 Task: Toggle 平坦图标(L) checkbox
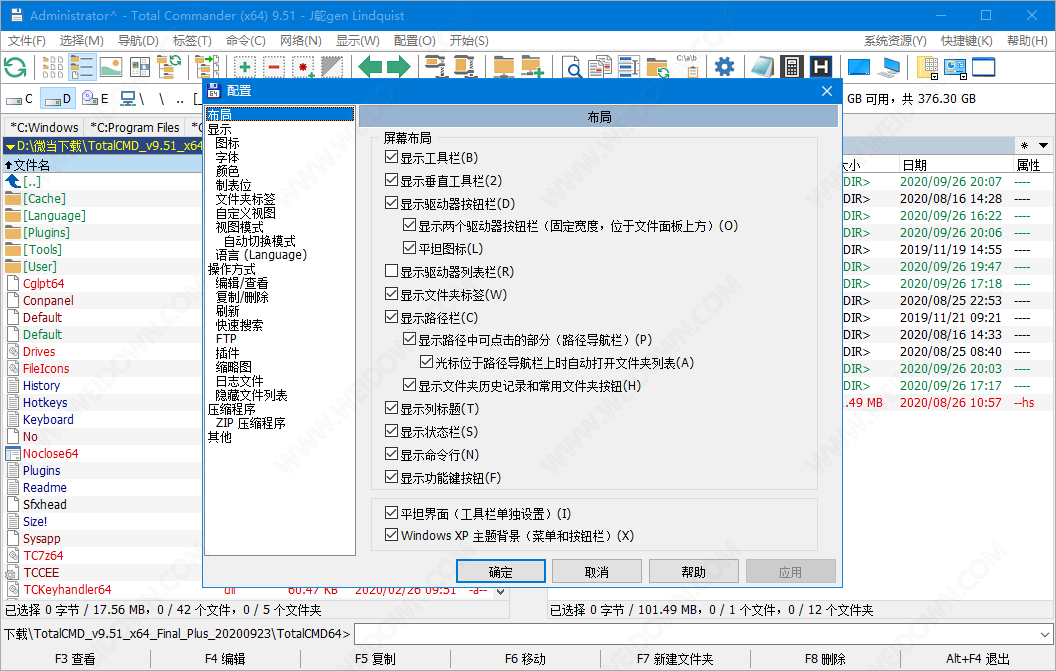pyautogui.click(x=409, y=248)
